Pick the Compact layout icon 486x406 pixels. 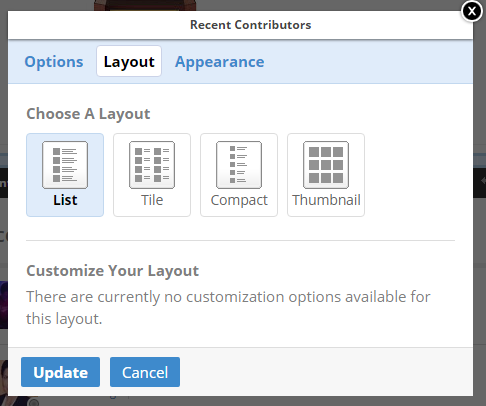pos(239,165)
